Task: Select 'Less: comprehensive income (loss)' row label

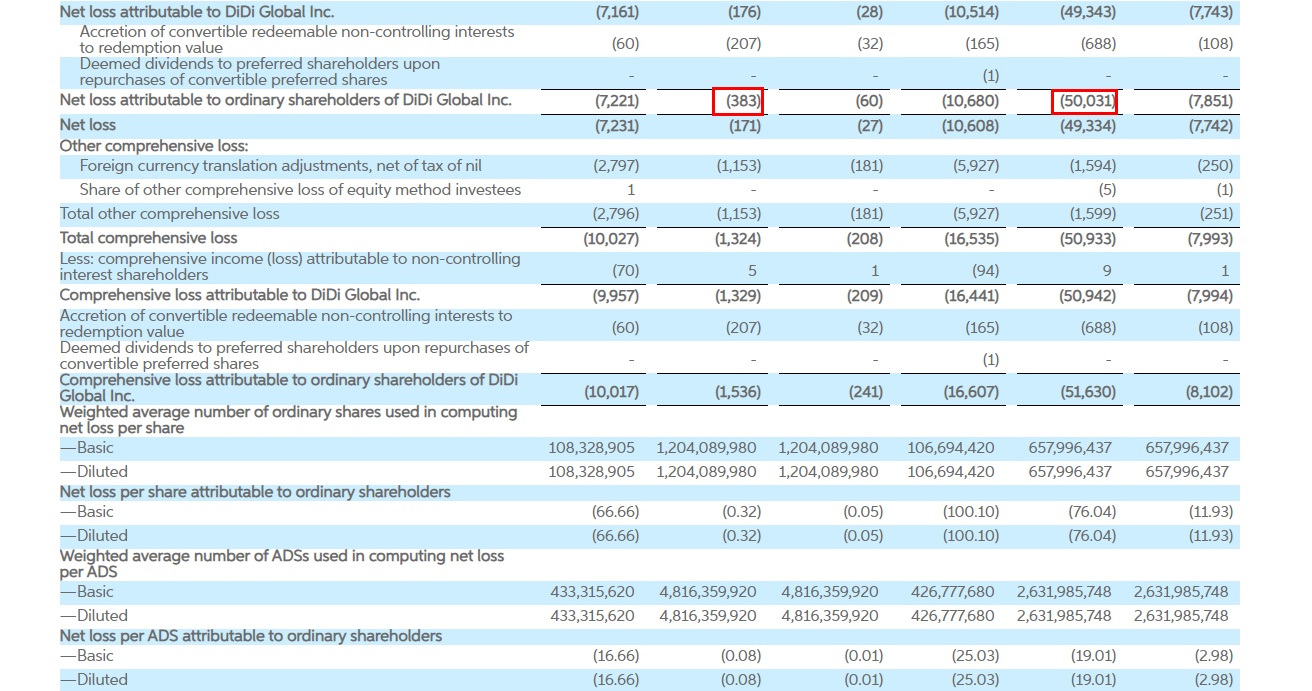Action: pos(290,266)
